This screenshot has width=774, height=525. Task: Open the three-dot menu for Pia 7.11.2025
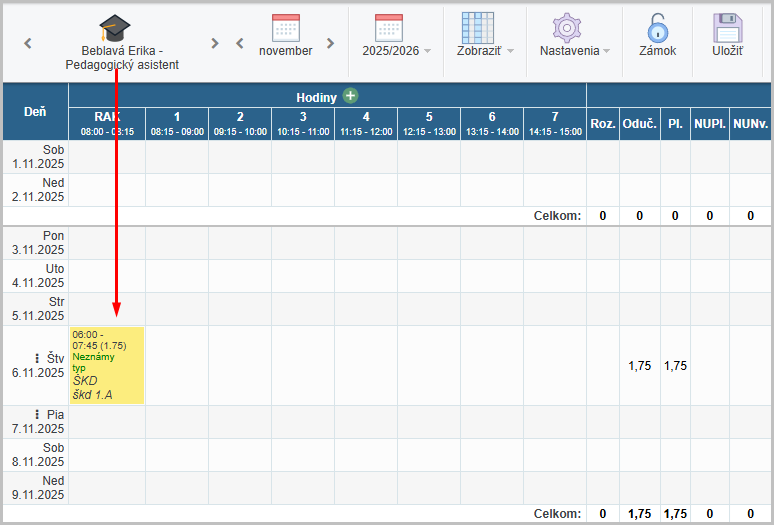click(37, 414)
